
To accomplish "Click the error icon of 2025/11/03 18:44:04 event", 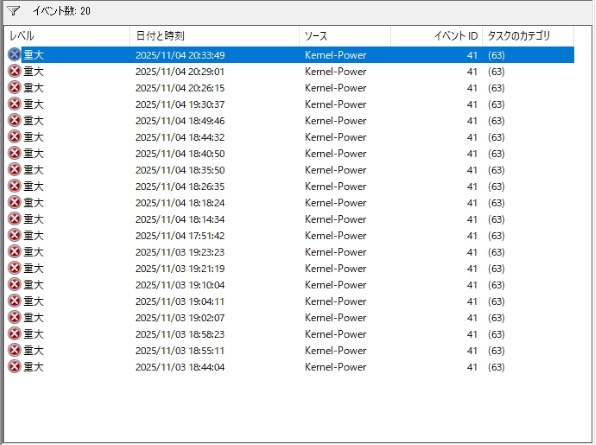I will pyautogui.click(x=14, y=367).
